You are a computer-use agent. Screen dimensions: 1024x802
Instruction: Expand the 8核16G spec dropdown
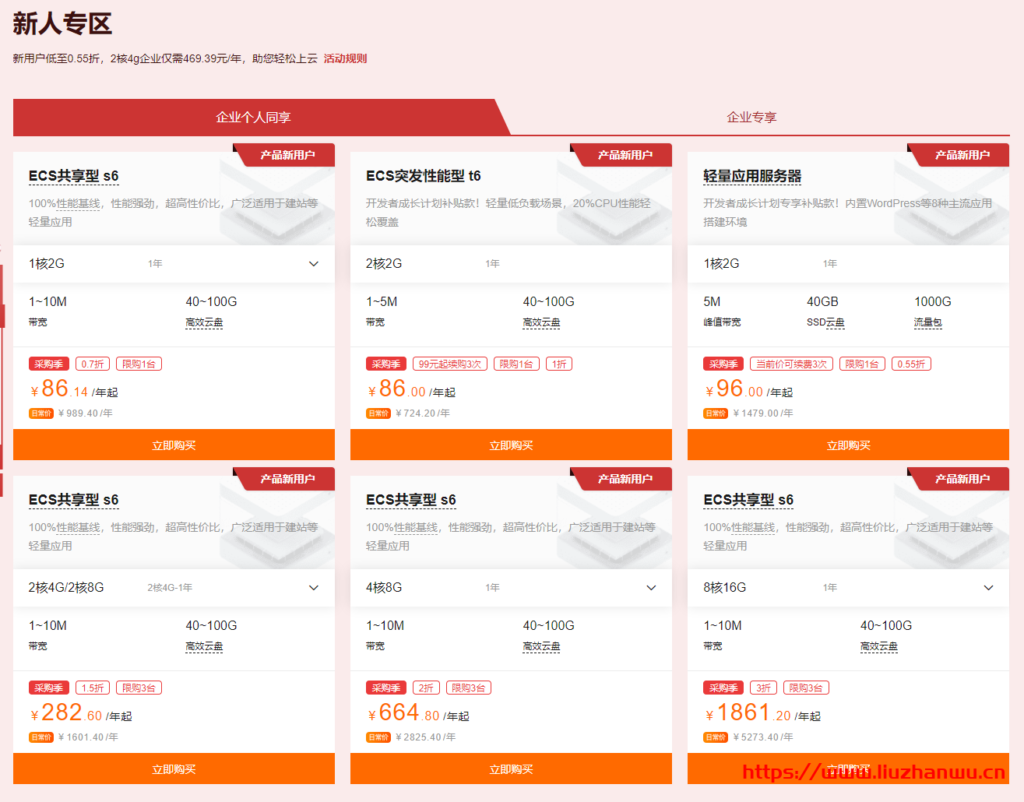click(988, 588)
